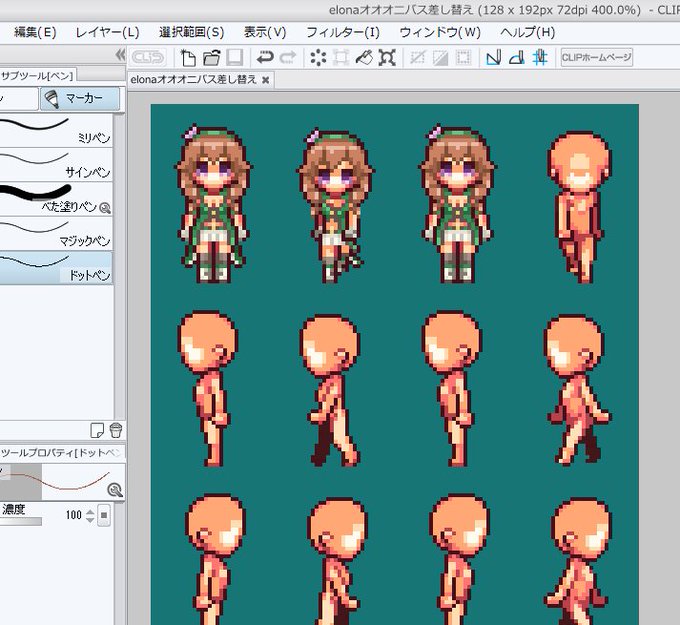Open the ウィンドウ(W) menu

tap(440, 33)
